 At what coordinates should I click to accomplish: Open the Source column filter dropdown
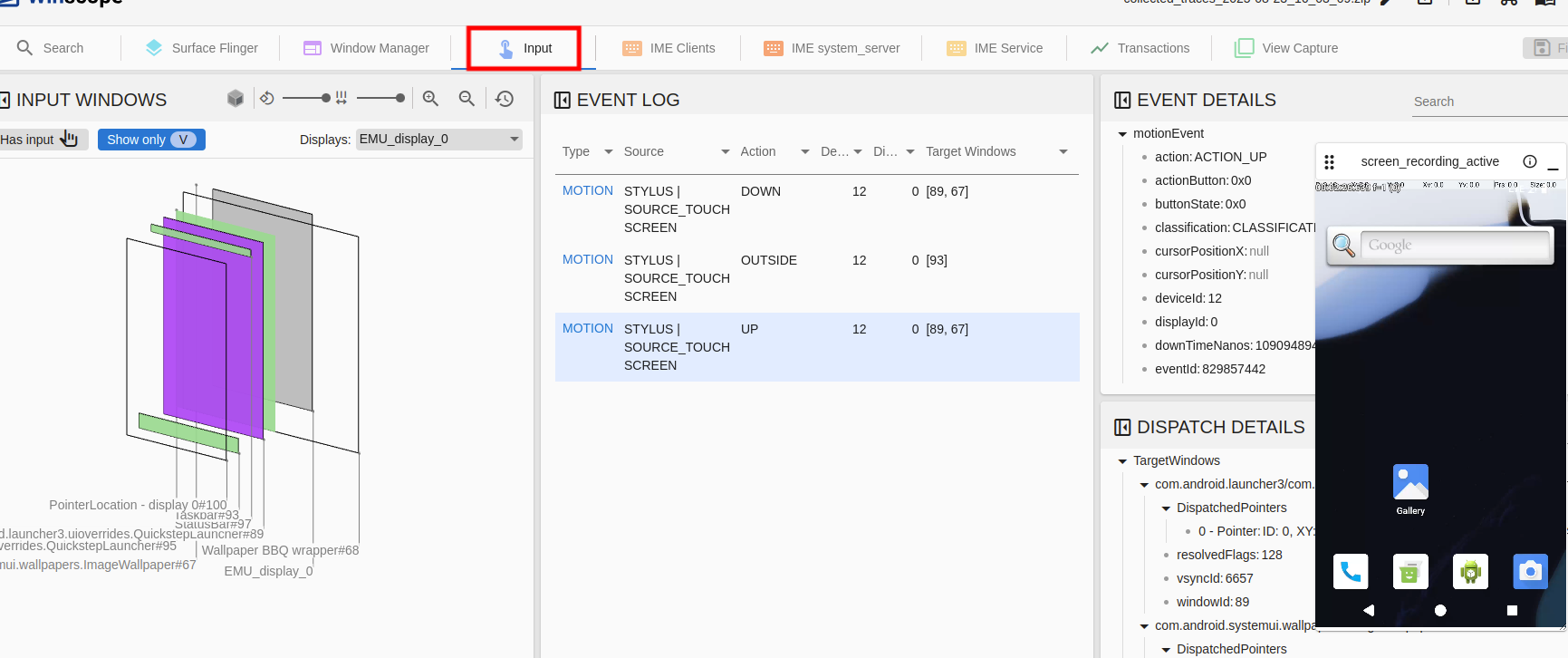point(725,151)
